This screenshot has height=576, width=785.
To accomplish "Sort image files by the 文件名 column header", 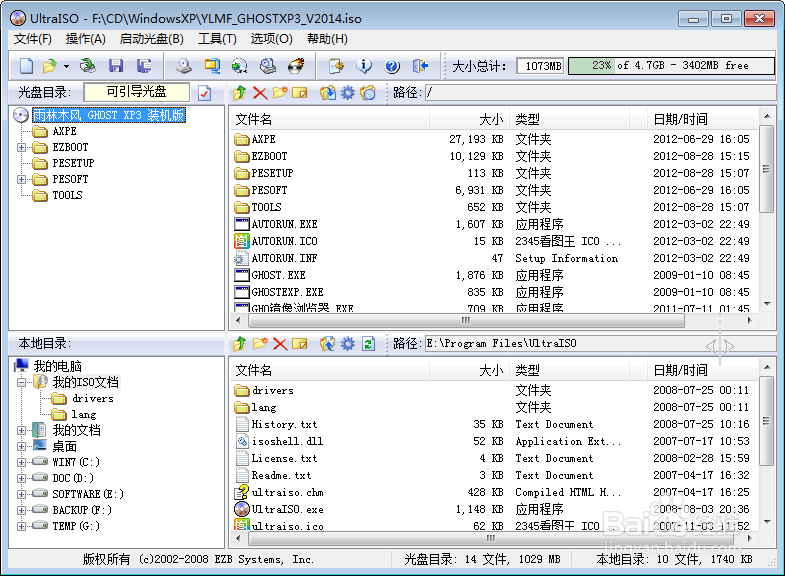I will (330, 119).
